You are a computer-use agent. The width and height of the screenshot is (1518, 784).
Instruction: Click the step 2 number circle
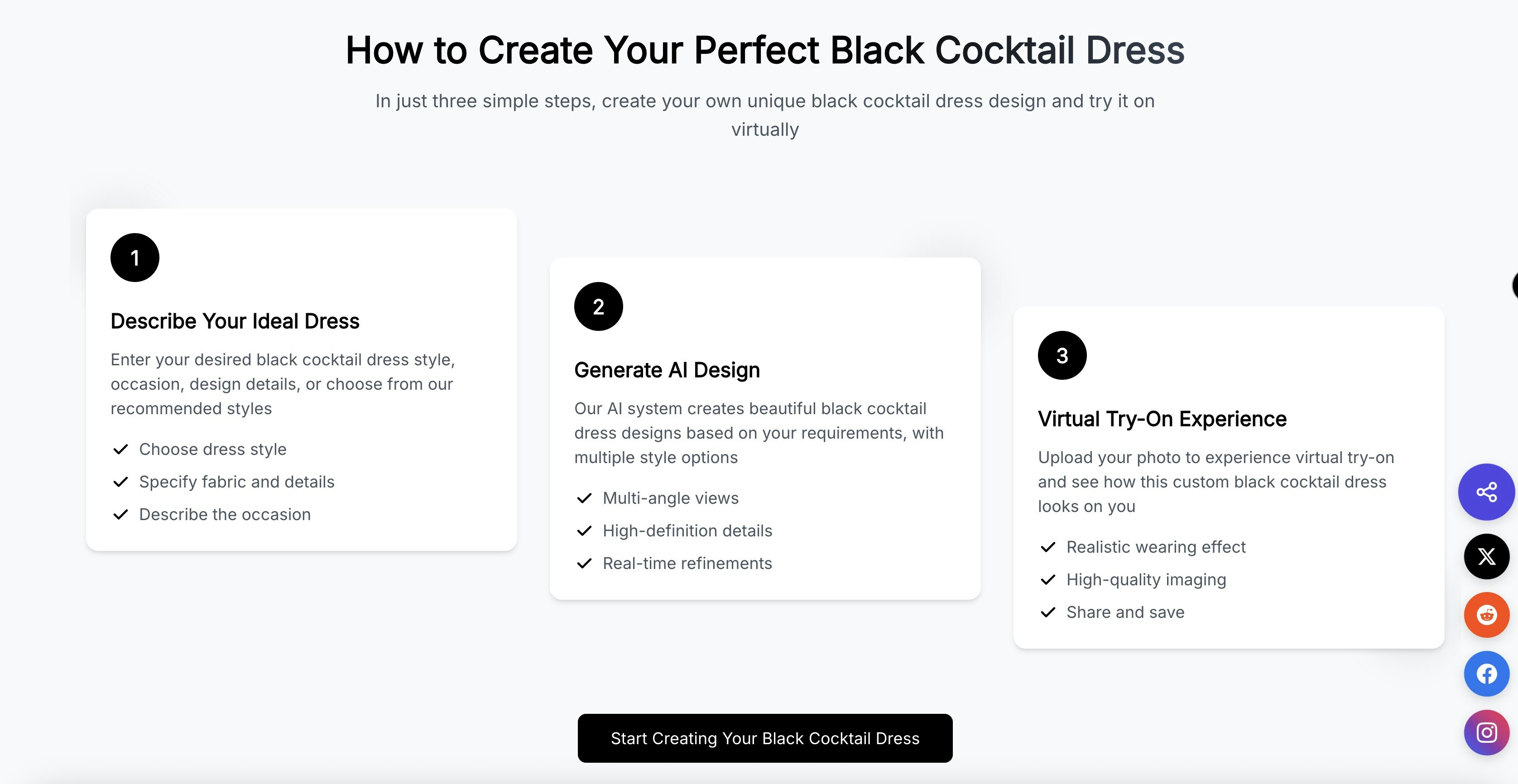pos(598,306)
